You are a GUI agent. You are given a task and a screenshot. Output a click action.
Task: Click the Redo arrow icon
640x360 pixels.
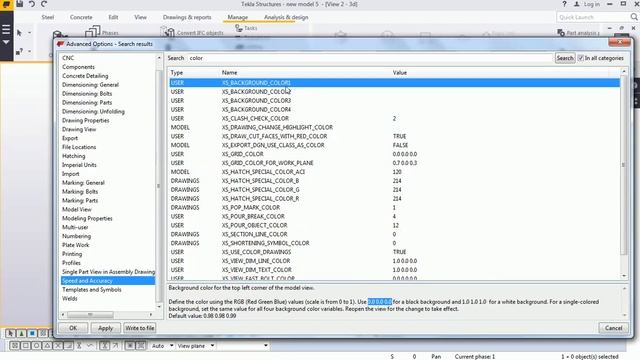(x=44, y=4)
